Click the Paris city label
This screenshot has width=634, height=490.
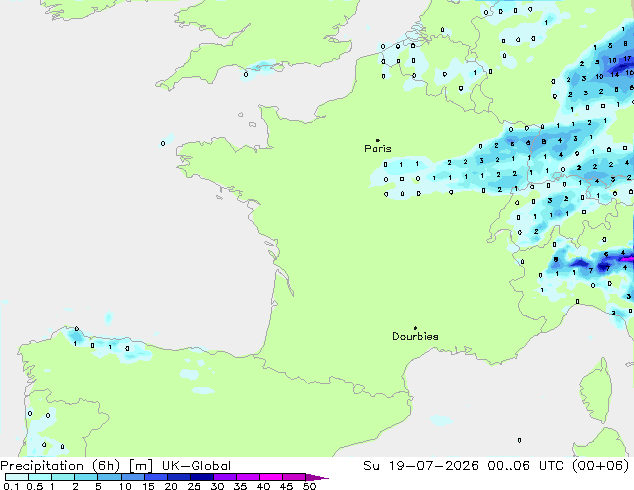(378, 149)
